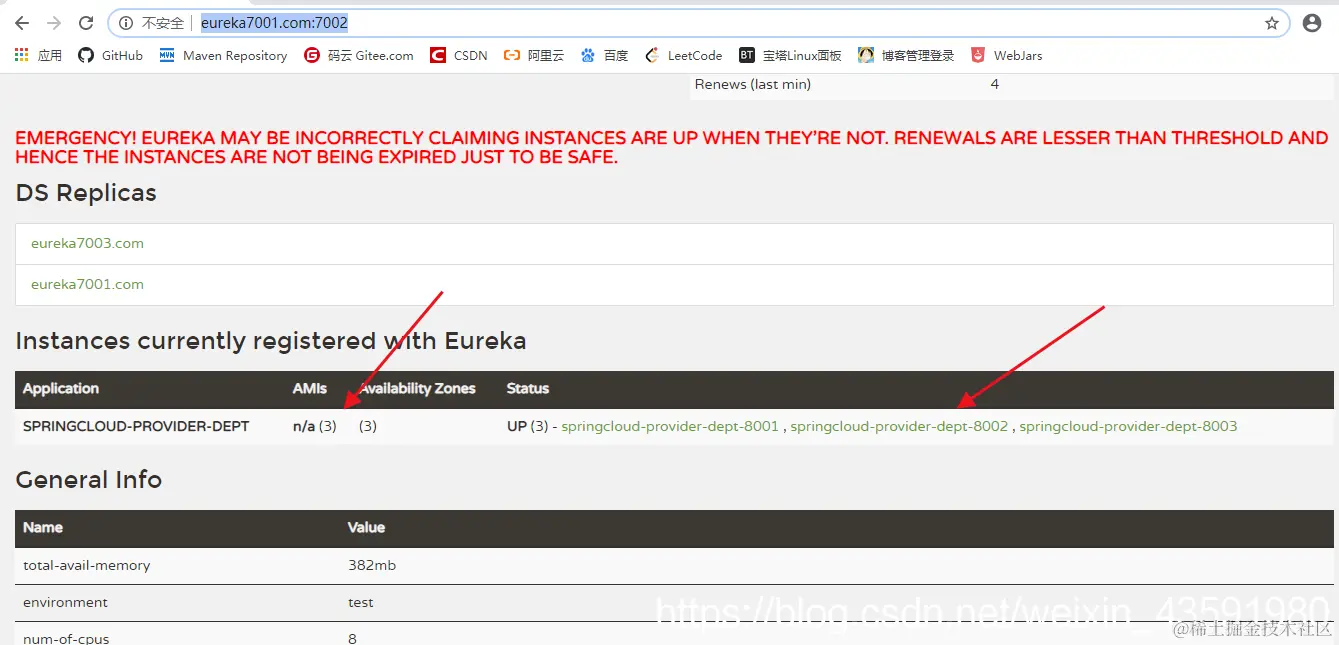Open the LeetCode bookmark
The width and height of the screenshot is (1339, 645).
coord(683,55)
